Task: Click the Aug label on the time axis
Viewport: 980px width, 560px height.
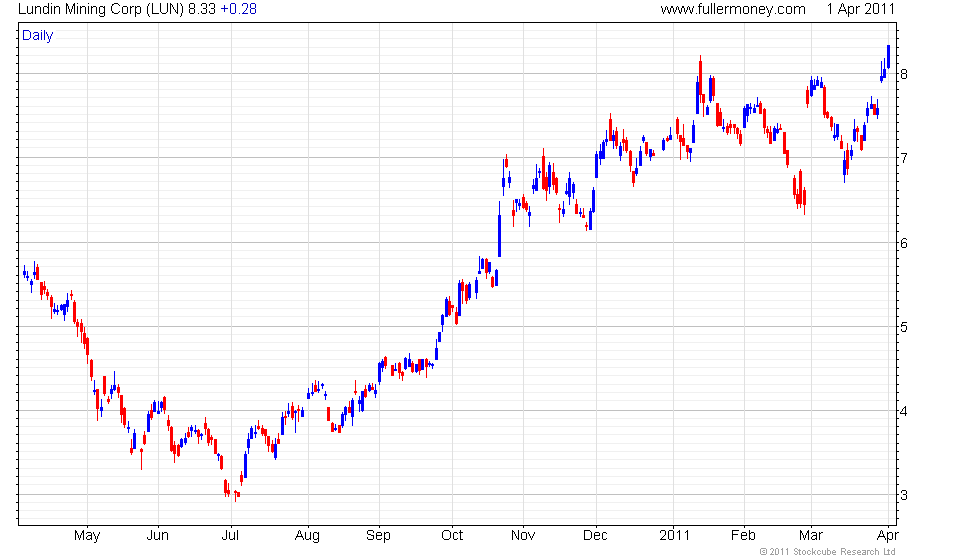Action: click(x=307, y=535)
